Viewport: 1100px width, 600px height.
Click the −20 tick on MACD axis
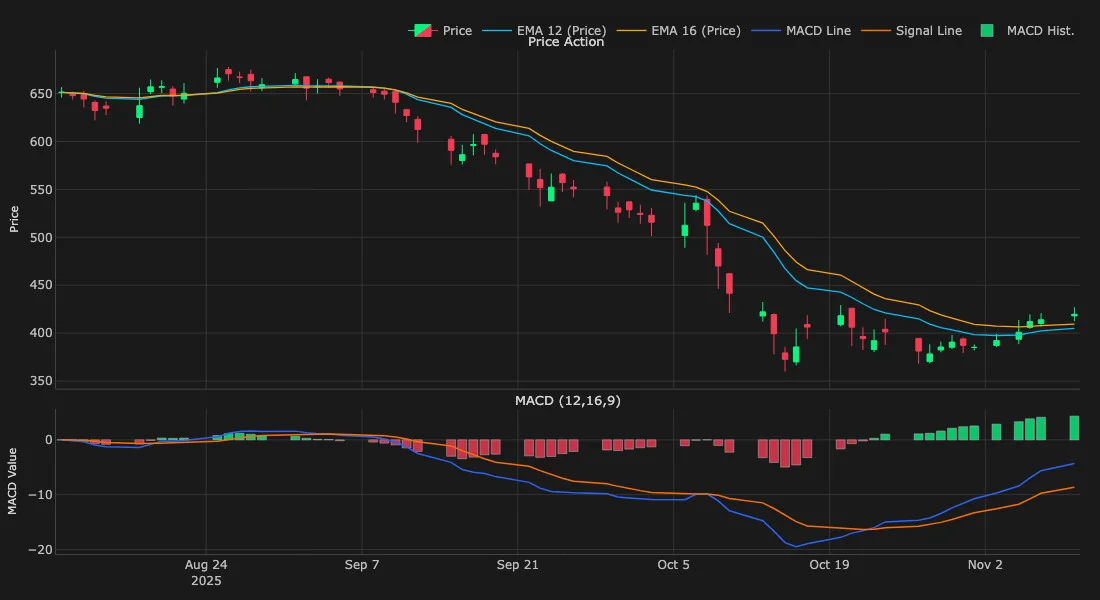coord(41,550)
